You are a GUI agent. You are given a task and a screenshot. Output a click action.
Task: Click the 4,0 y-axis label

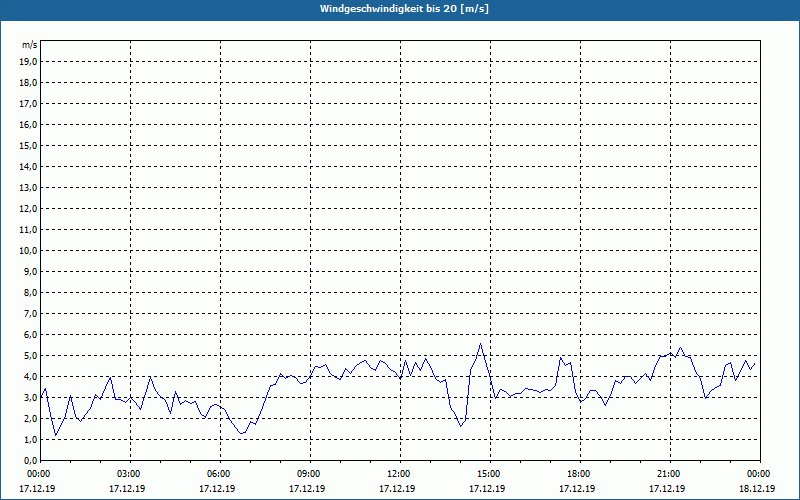(31, 377)
